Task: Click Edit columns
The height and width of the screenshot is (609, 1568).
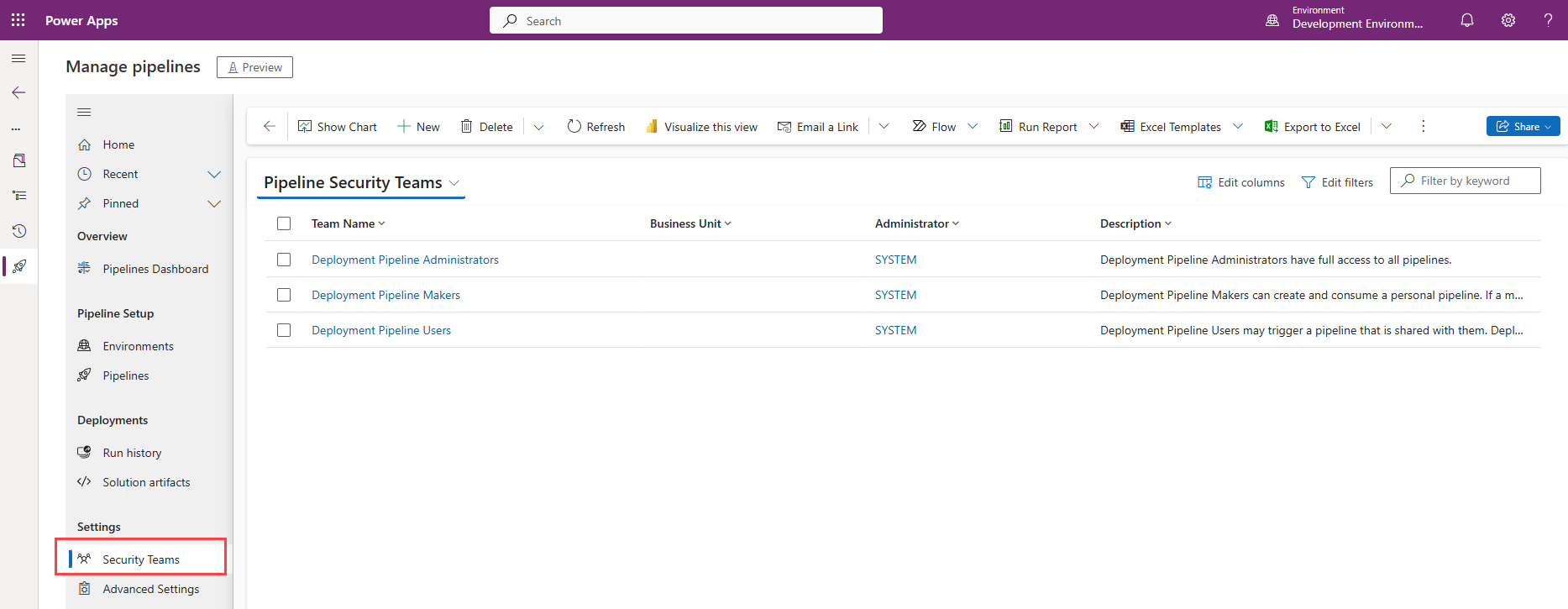Action: (1240, 182)
